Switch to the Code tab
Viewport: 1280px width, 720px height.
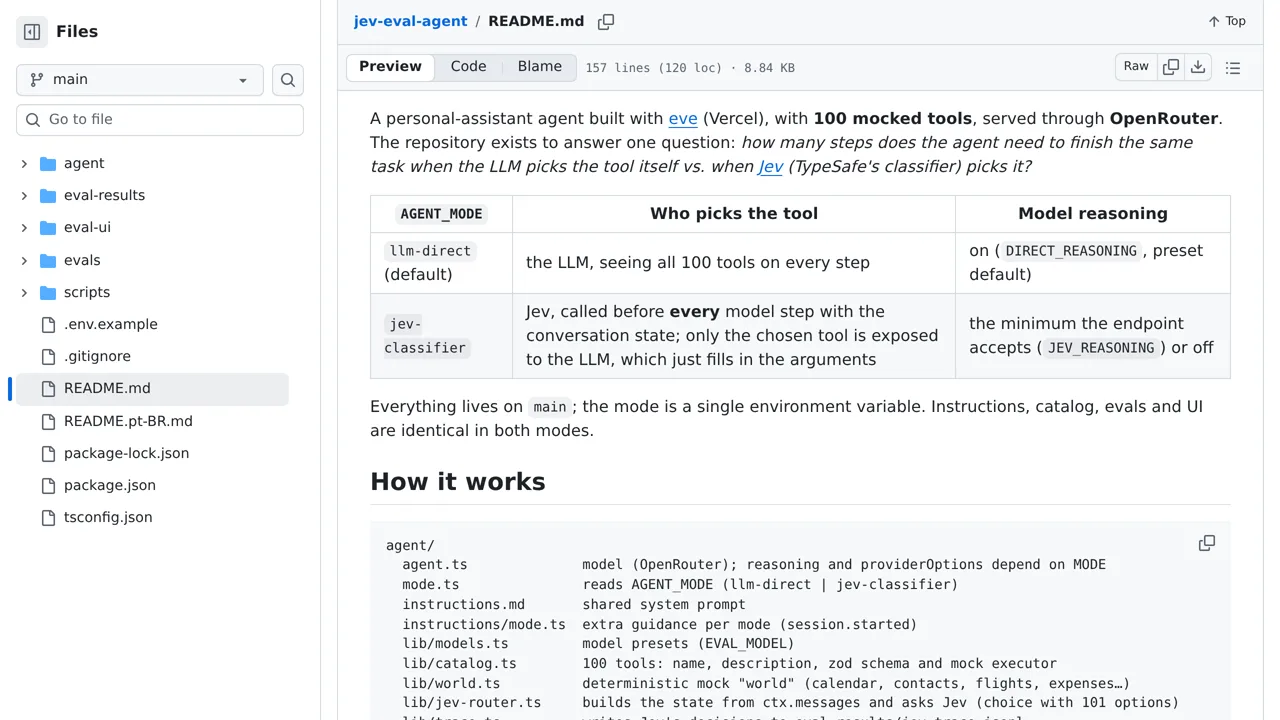[x=468, y=67]
